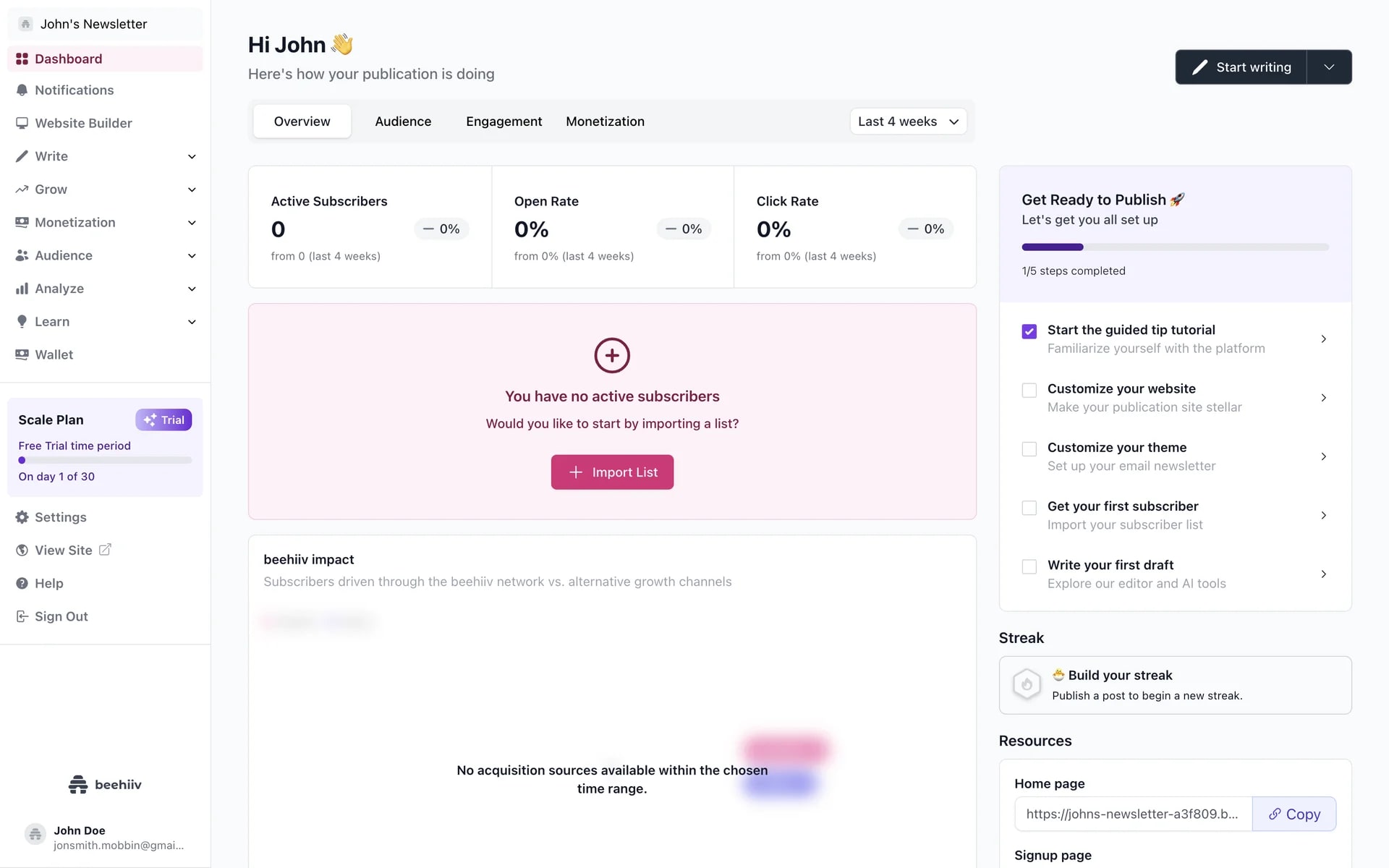This screenshot has width=1389, height=868.
Task: Open the Wallet sidebar icon
Action: [22, 354]
